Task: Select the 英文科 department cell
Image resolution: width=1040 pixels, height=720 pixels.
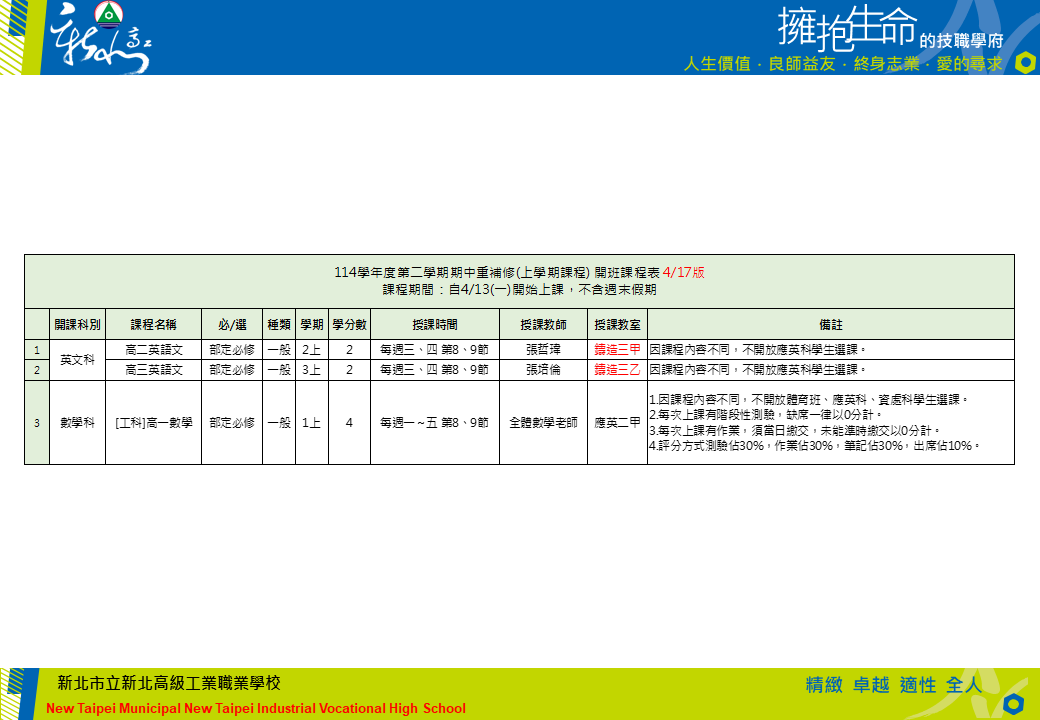Action: coord(78,360)
